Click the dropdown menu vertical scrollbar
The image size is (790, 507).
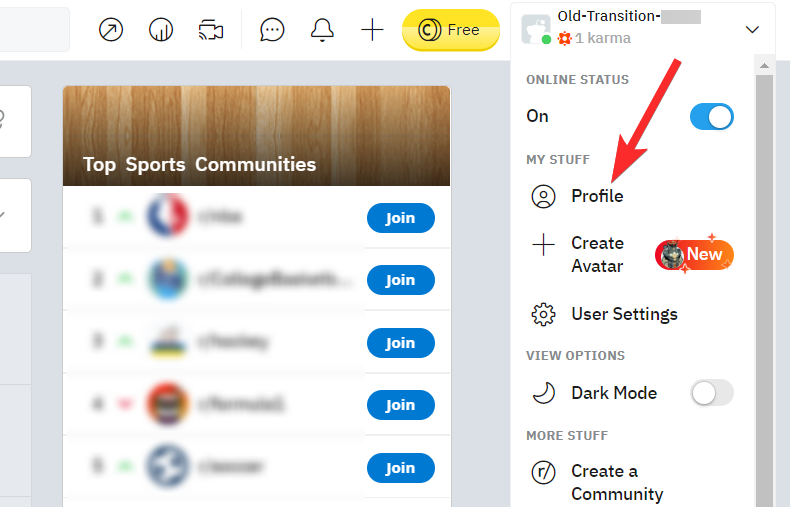click(764, 280)
